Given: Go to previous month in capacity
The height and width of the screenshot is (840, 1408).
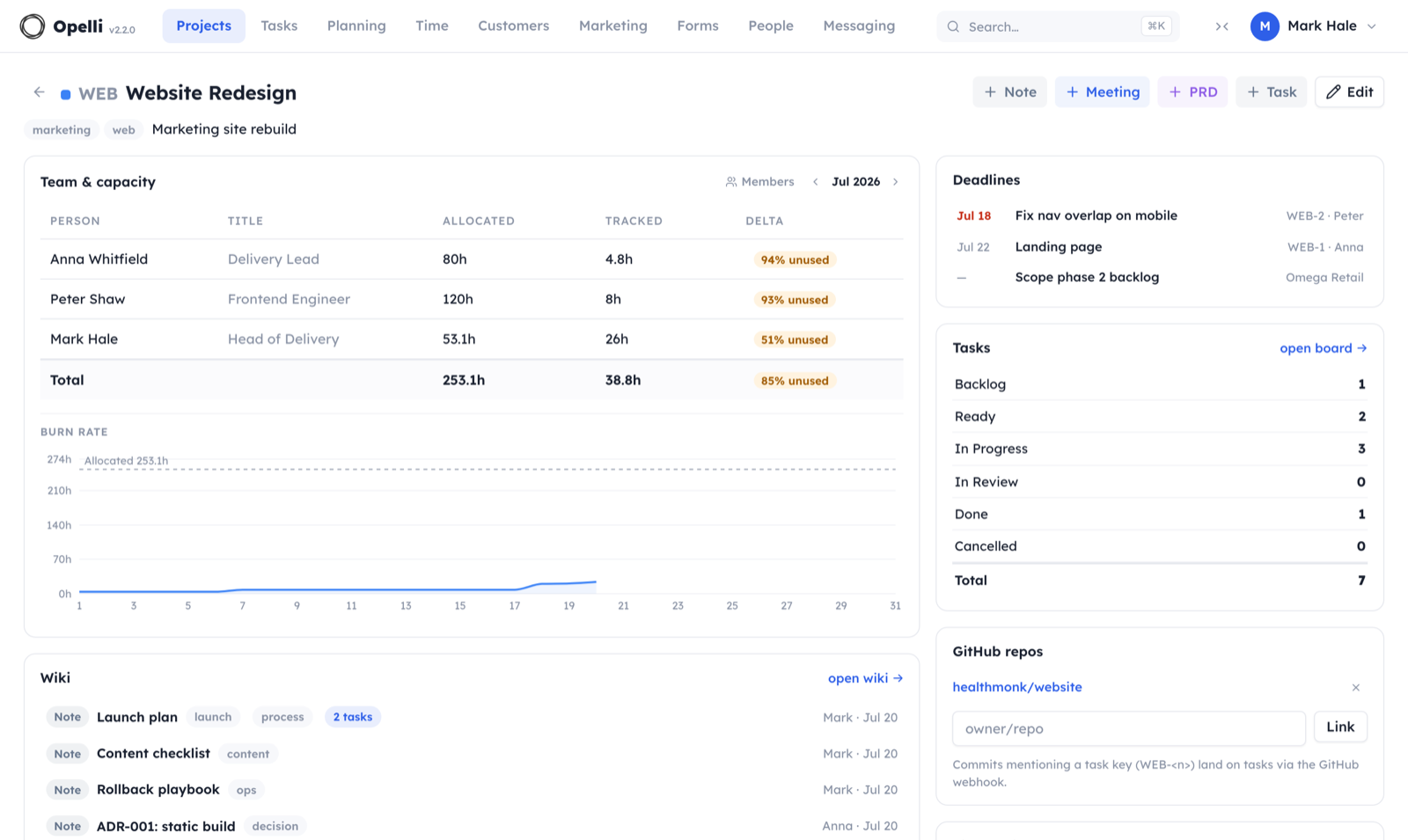Looking at the screenshot, I should pos(816,182).
